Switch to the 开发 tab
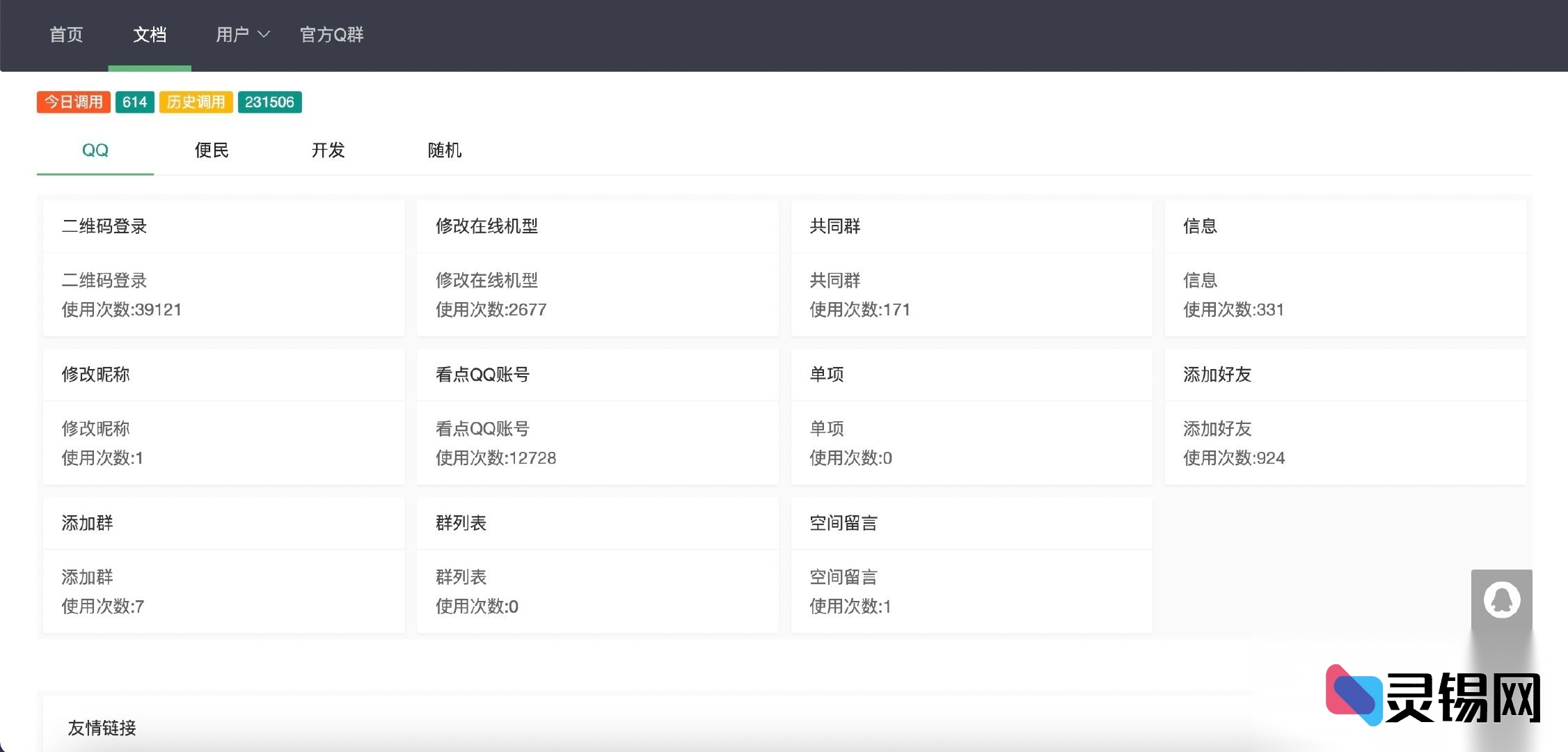The width and height of the screenshot is (1568, 752). click(328, 150)
